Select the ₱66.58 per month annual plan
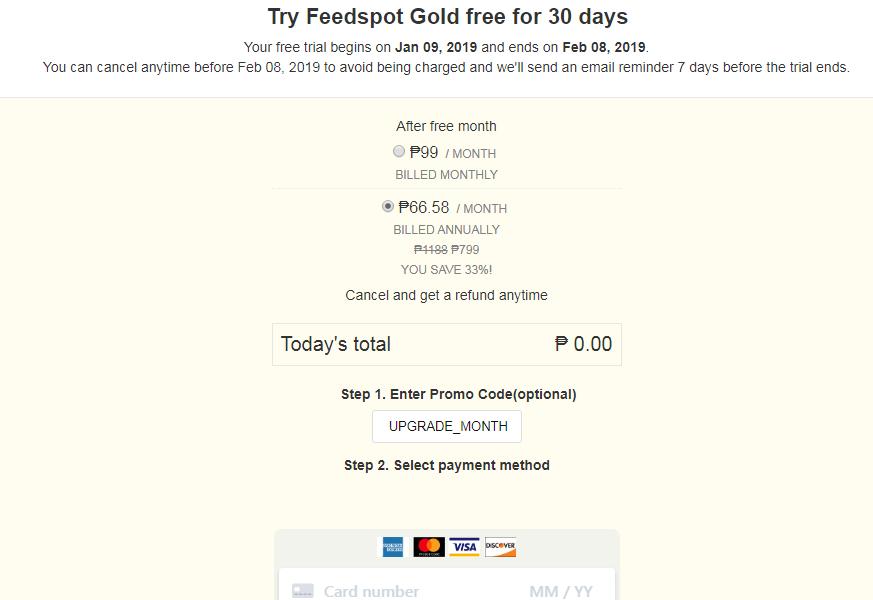Viewport: 873px width, 600px height. point(388,206)
